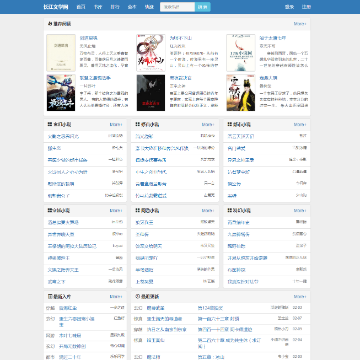
Task: Click the teal search button
Action: (203, 7)
